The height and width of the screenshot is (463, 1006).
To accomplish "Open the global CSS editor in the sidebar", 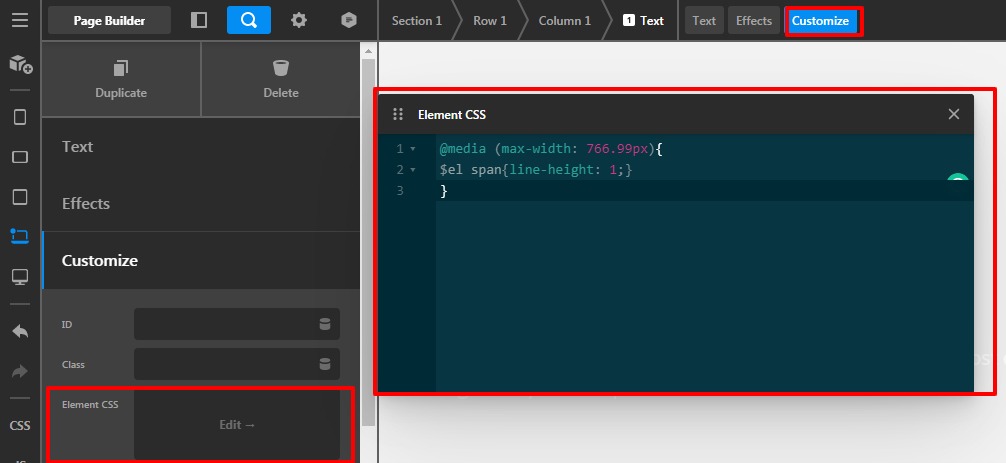I will tap(19, 425).
